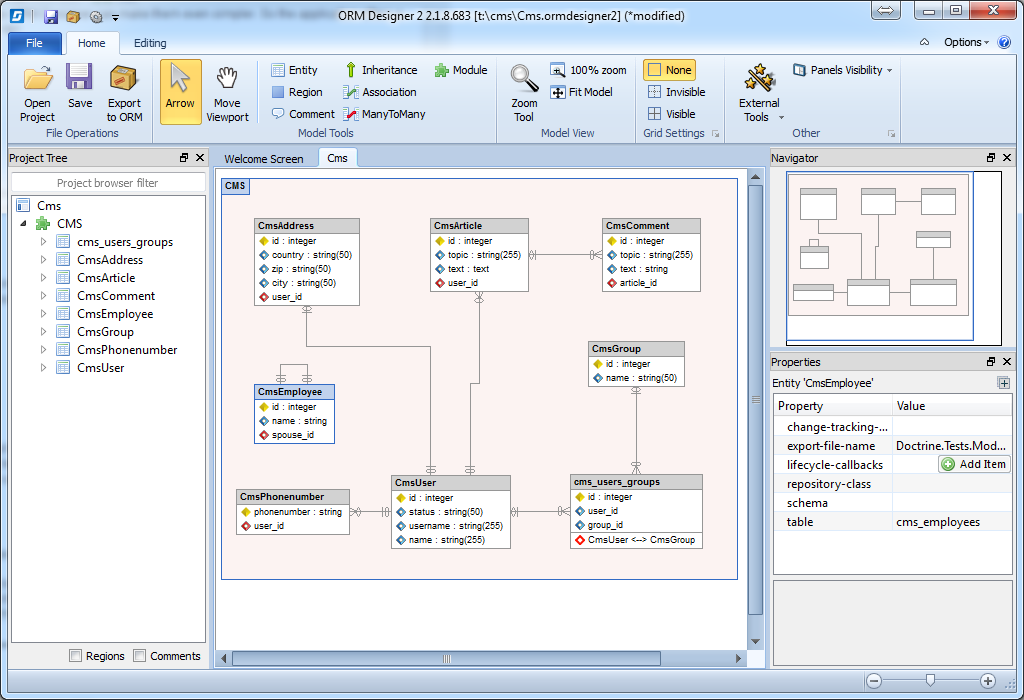Select CmsPhonenumber in the project tree
The image size is (1024, 700).
[127, 349]
